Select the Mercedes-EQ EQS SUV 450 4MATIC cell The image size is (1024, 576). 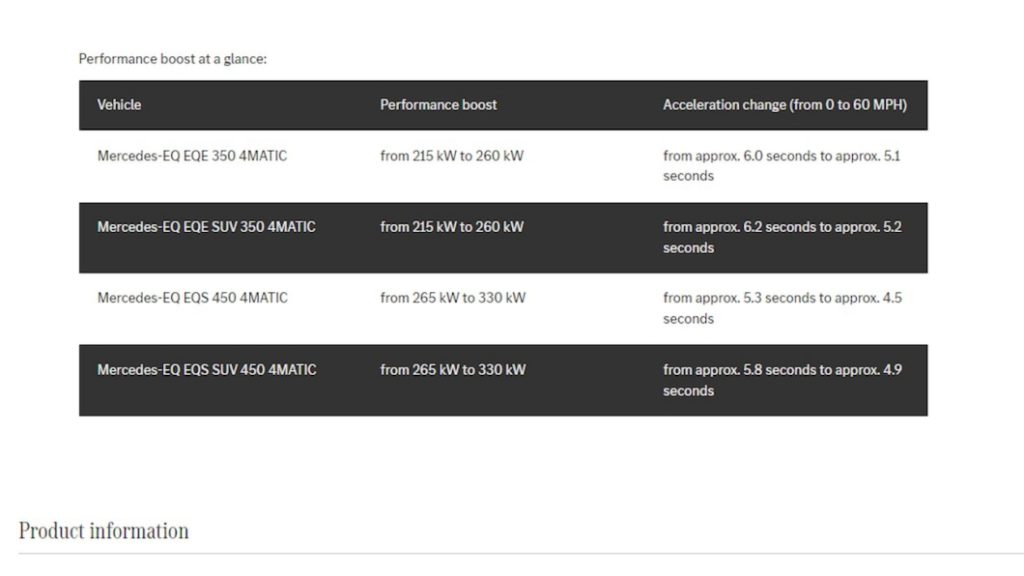click(x=206, y=370)
